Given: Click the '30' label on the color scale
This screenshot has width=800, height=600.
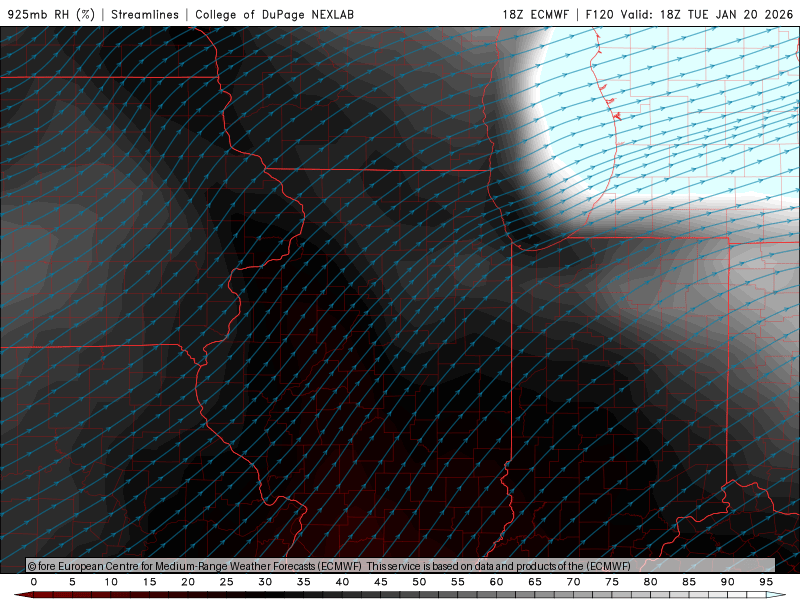Looking at the screenshot, I should 265,582.
